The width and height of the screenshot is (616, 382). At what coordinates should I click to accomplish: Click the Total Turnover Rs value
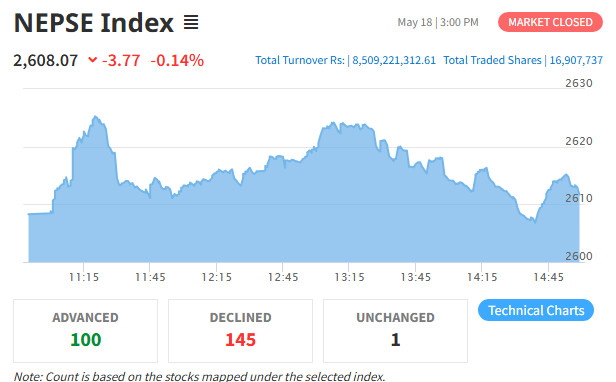pos(394,61)
